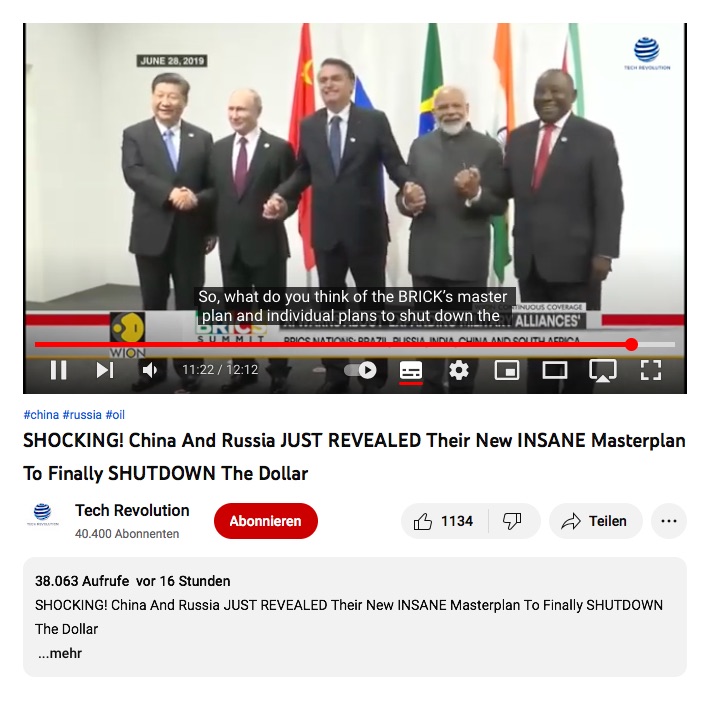Expand description with ...mehr
The image size is (710, 707).
click(x=60, y=654)
